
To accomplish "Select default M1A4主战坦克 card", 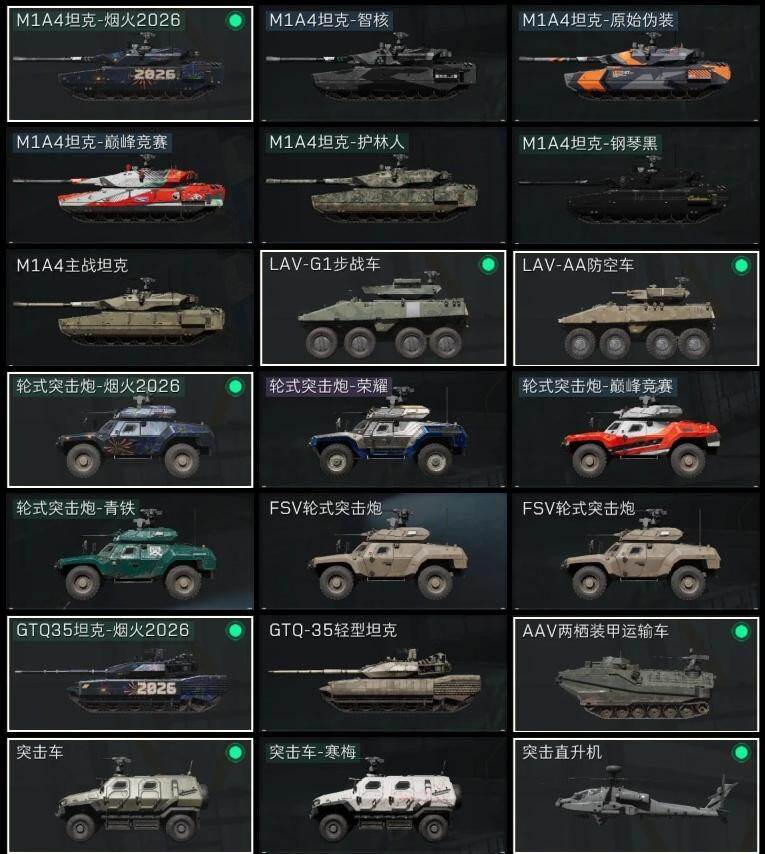I will (x=130, y=308).
